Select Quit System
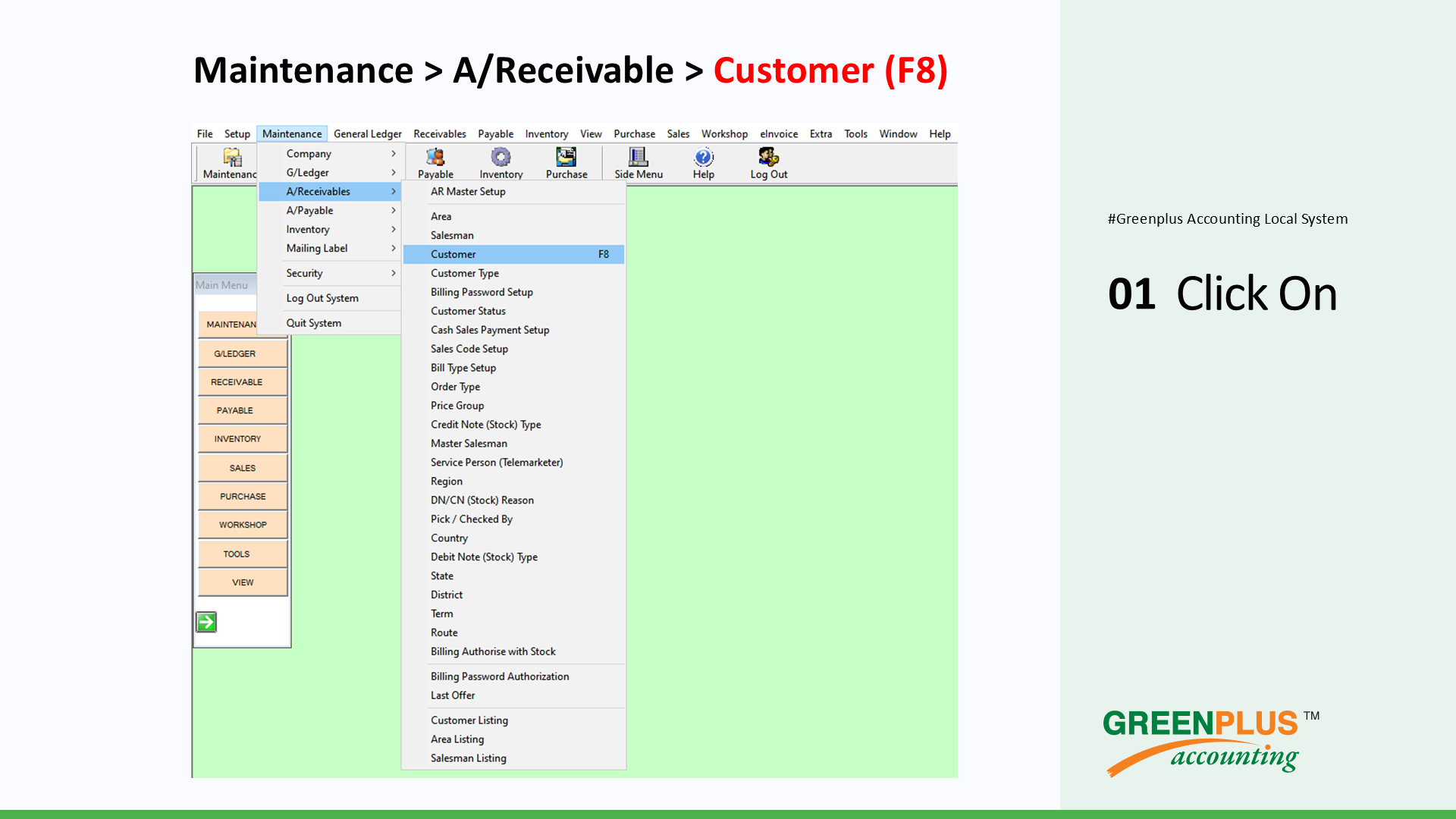 tap(330, 323)
